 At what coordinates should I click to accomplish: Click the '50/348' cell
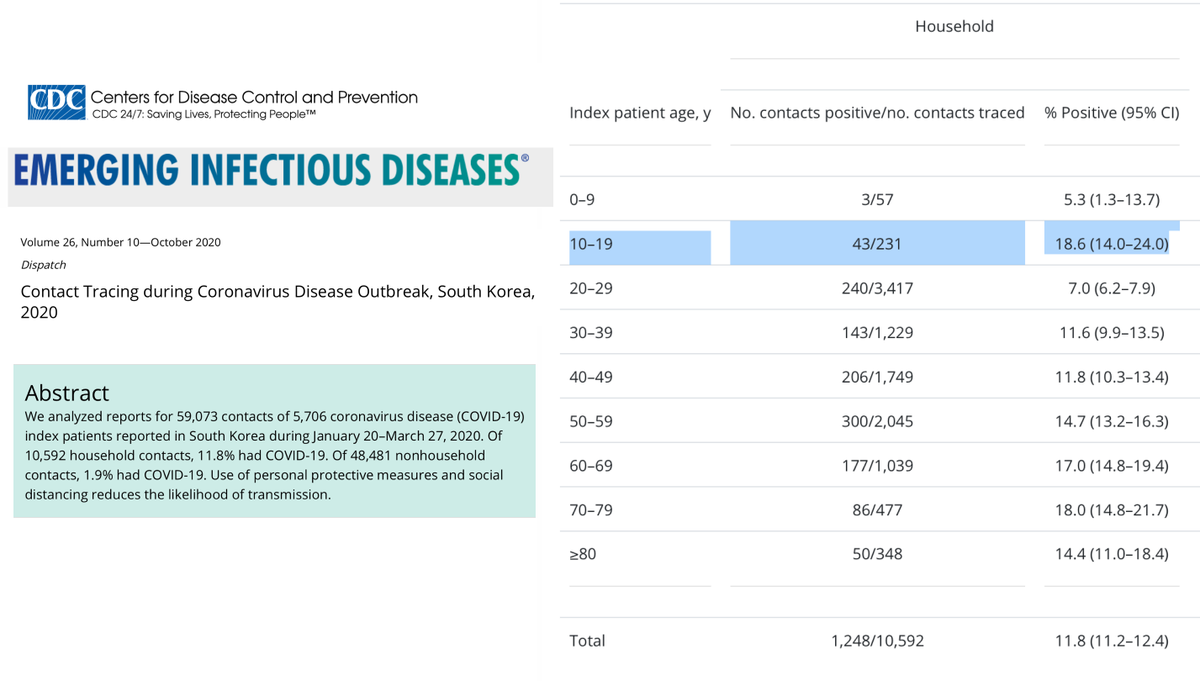click(877, 553)
